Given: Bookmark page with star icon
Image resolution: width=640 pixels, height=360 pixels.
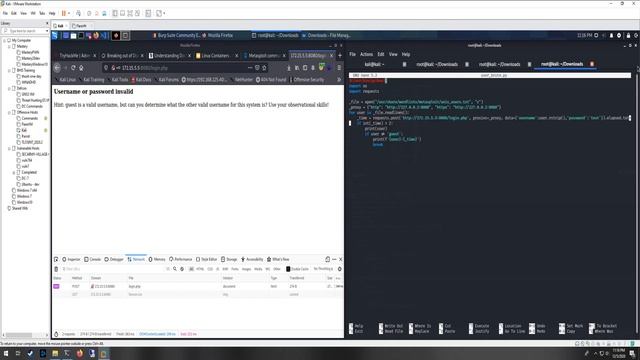Looking at the screenshot, I should tap(264, 68).
